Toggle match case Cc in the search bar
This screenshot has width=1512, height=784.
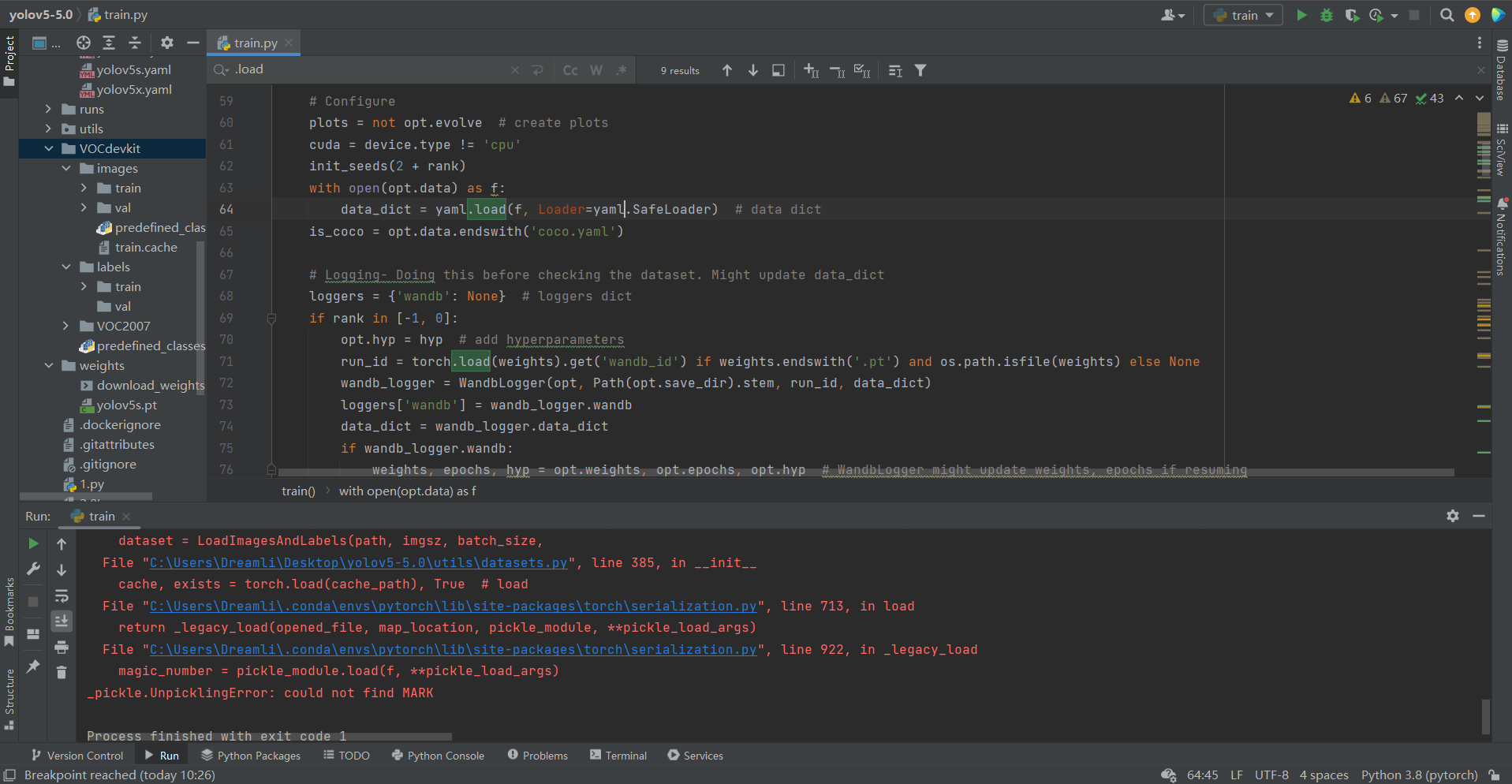pos(570,70)
